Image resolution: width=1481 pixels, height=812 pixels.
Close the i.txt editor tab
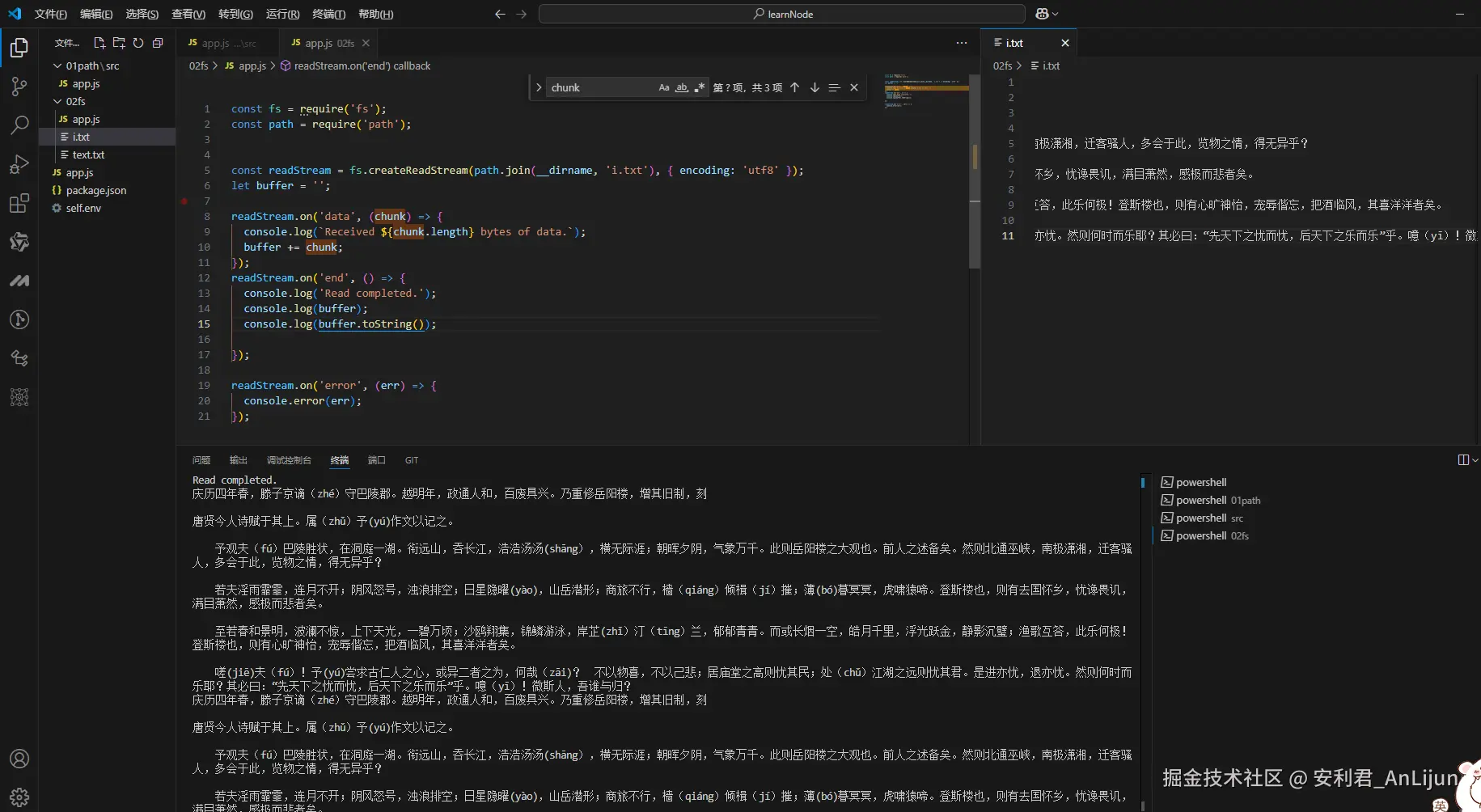(x=1065, y=43)
